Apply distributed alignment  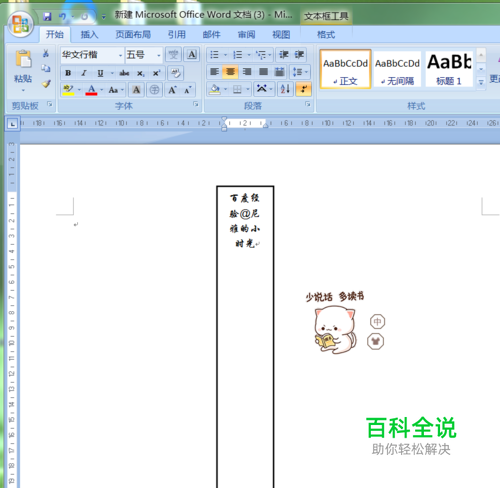point(280,72)
